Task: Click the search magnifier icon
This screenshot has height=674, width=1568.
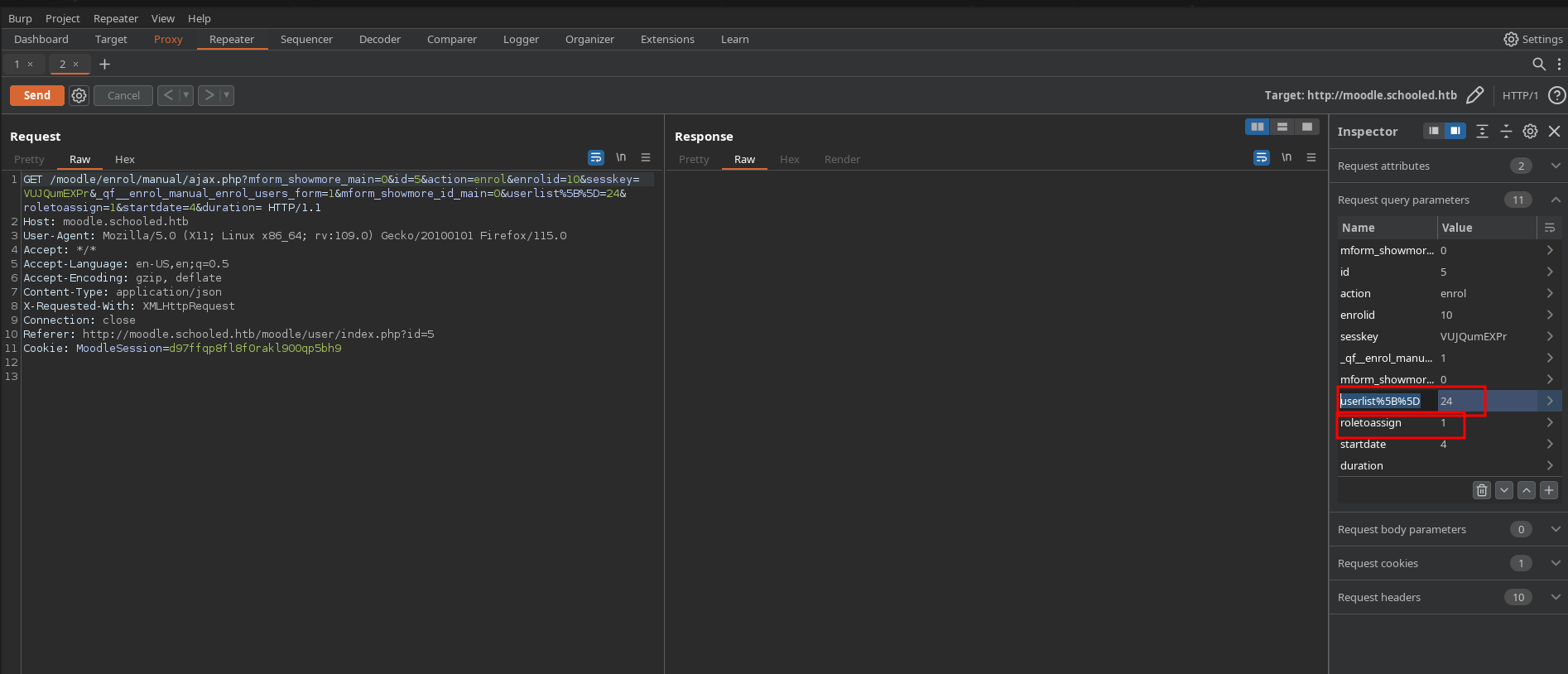Action: pyautogui.click(x=1539, y=64)
